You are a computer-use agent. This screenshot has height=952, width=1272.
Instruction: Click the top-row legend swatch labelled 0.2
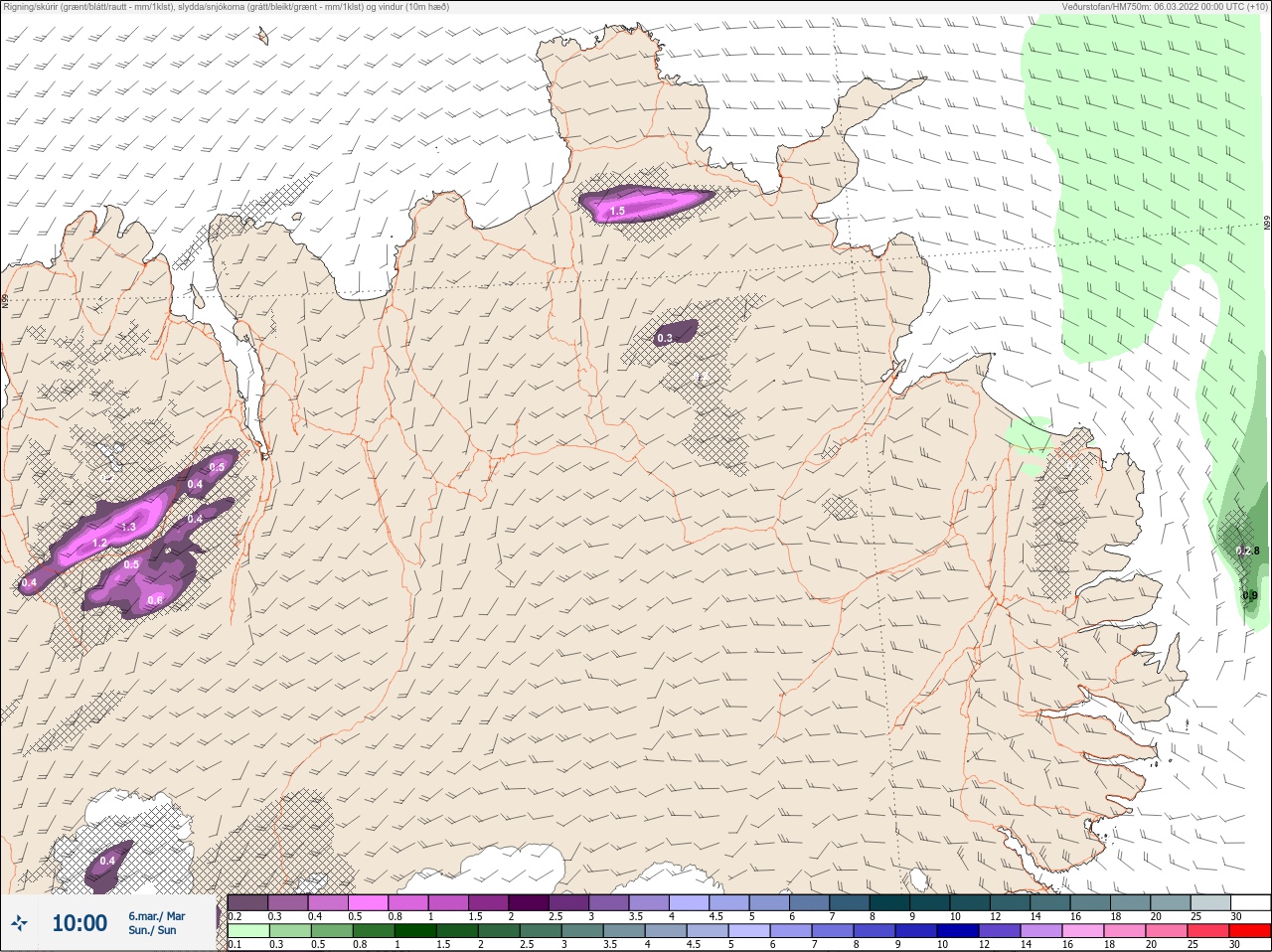pos(247,902)
